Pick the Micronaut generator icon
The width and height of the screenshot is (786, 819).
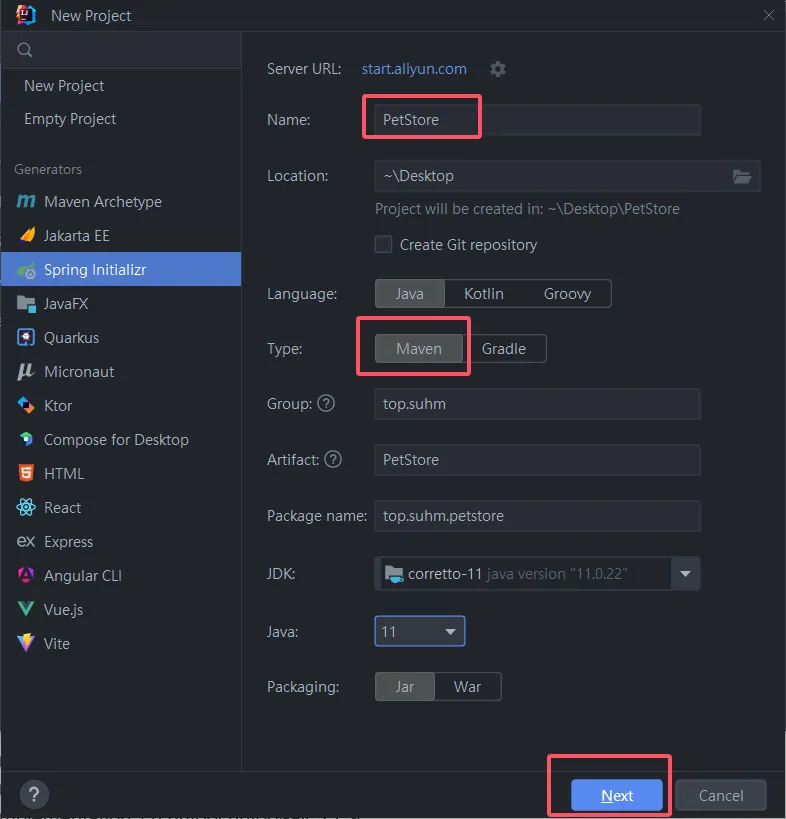(26, 372)
